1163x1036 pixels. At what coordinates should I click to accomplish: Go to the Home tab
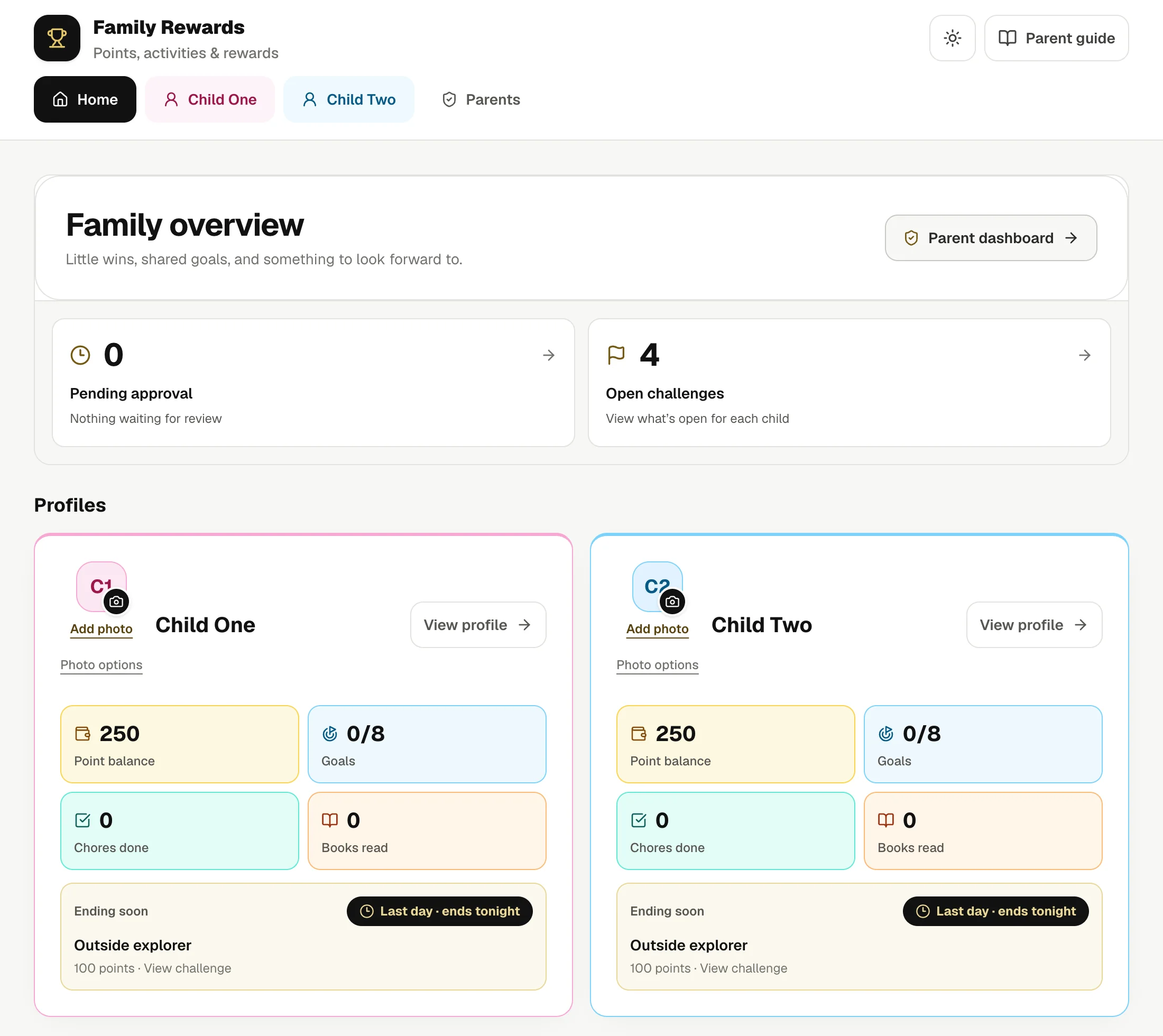click(x=85, y=99)
